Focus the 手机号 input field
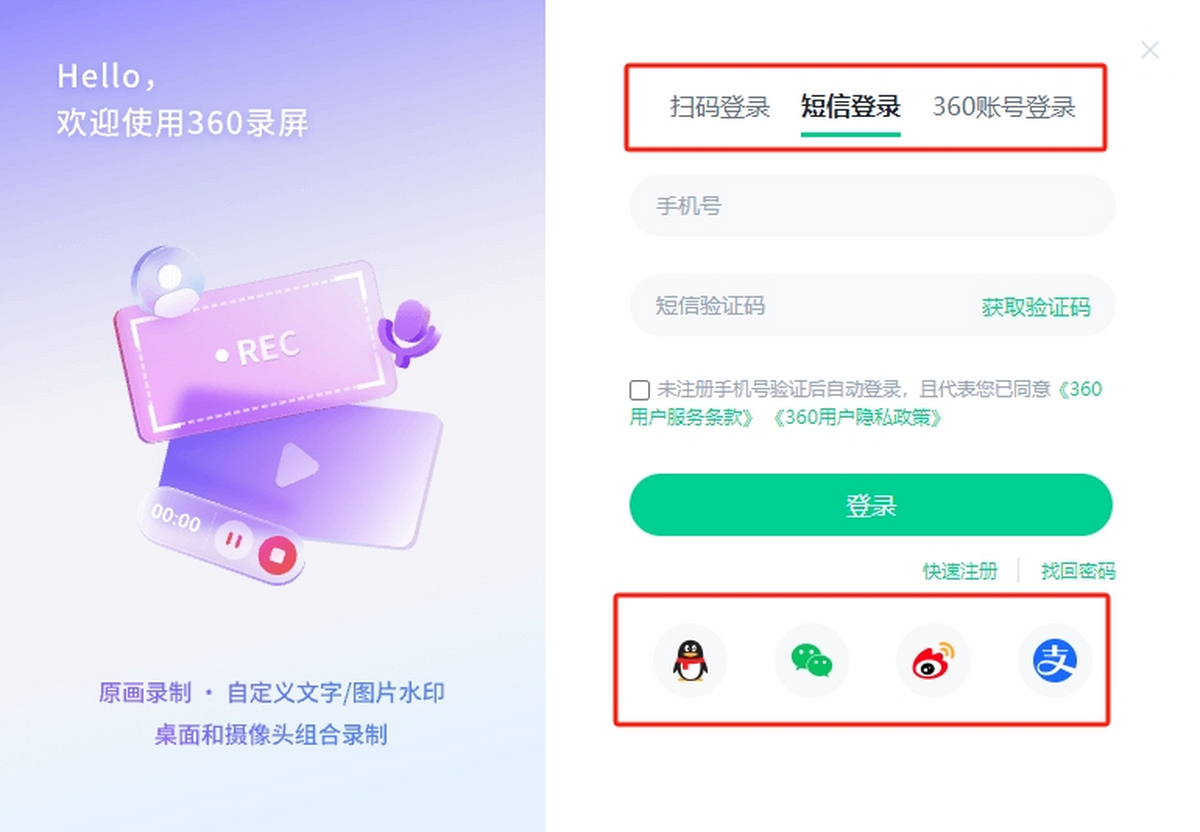1200x832 pixels. coord(872,206)
